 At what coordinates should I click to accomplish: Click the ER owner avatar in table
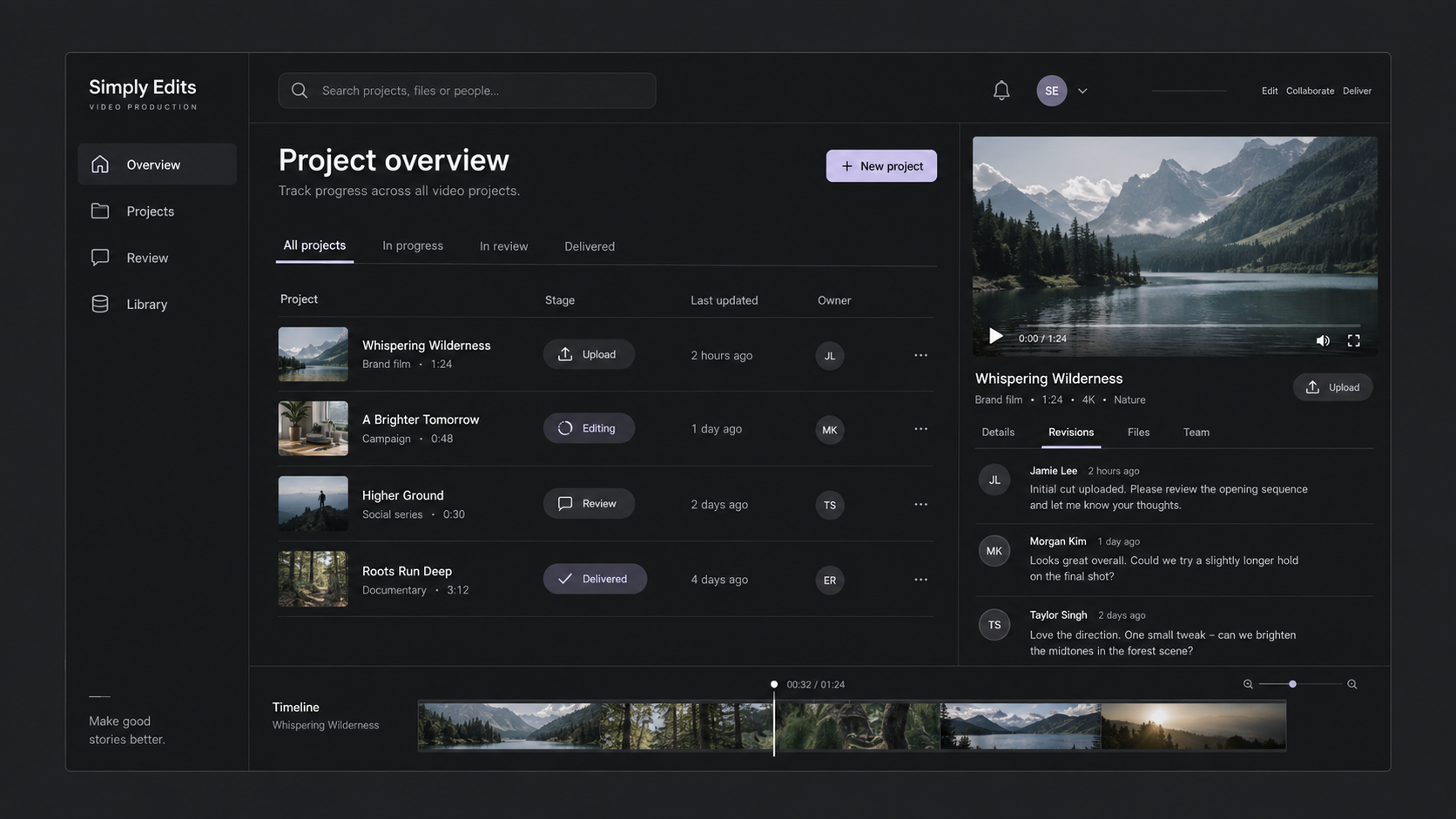click(x=830, y=581)
